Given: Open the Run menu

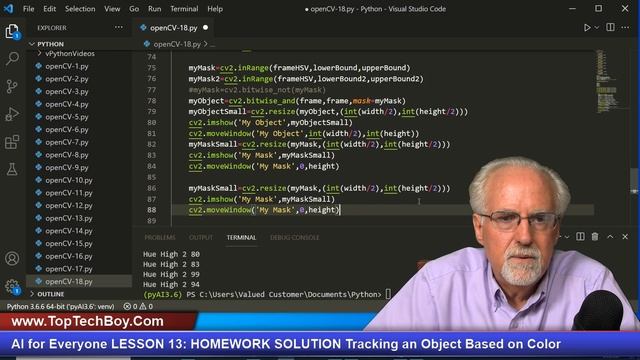Looking at the screenshot, I should 154,9.
